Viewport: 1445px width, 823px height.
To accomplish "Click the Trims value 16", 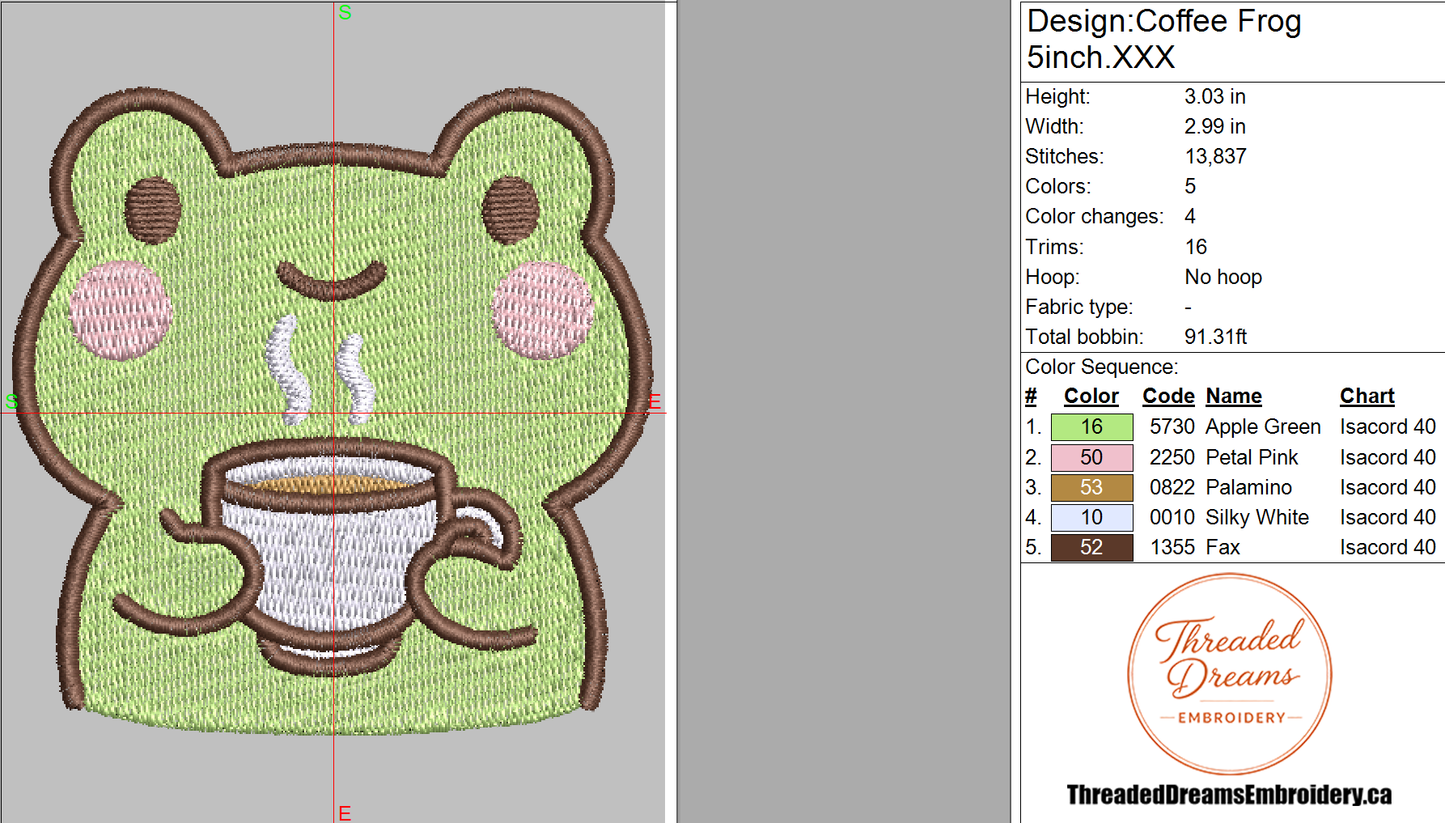I will pos(1195,247).
